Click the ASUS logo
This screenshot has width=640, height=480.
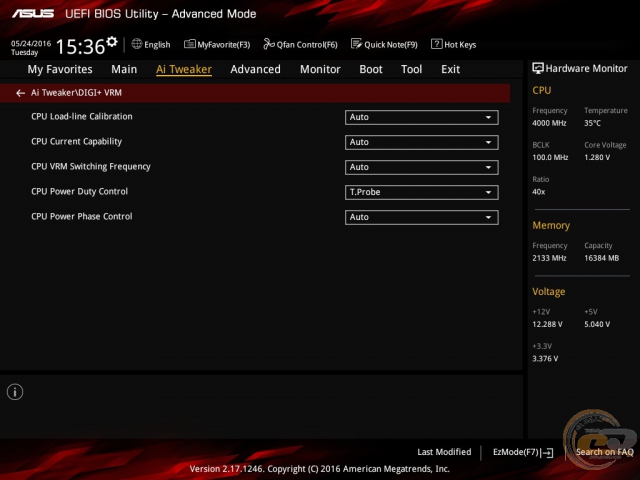tap(33, 14)
